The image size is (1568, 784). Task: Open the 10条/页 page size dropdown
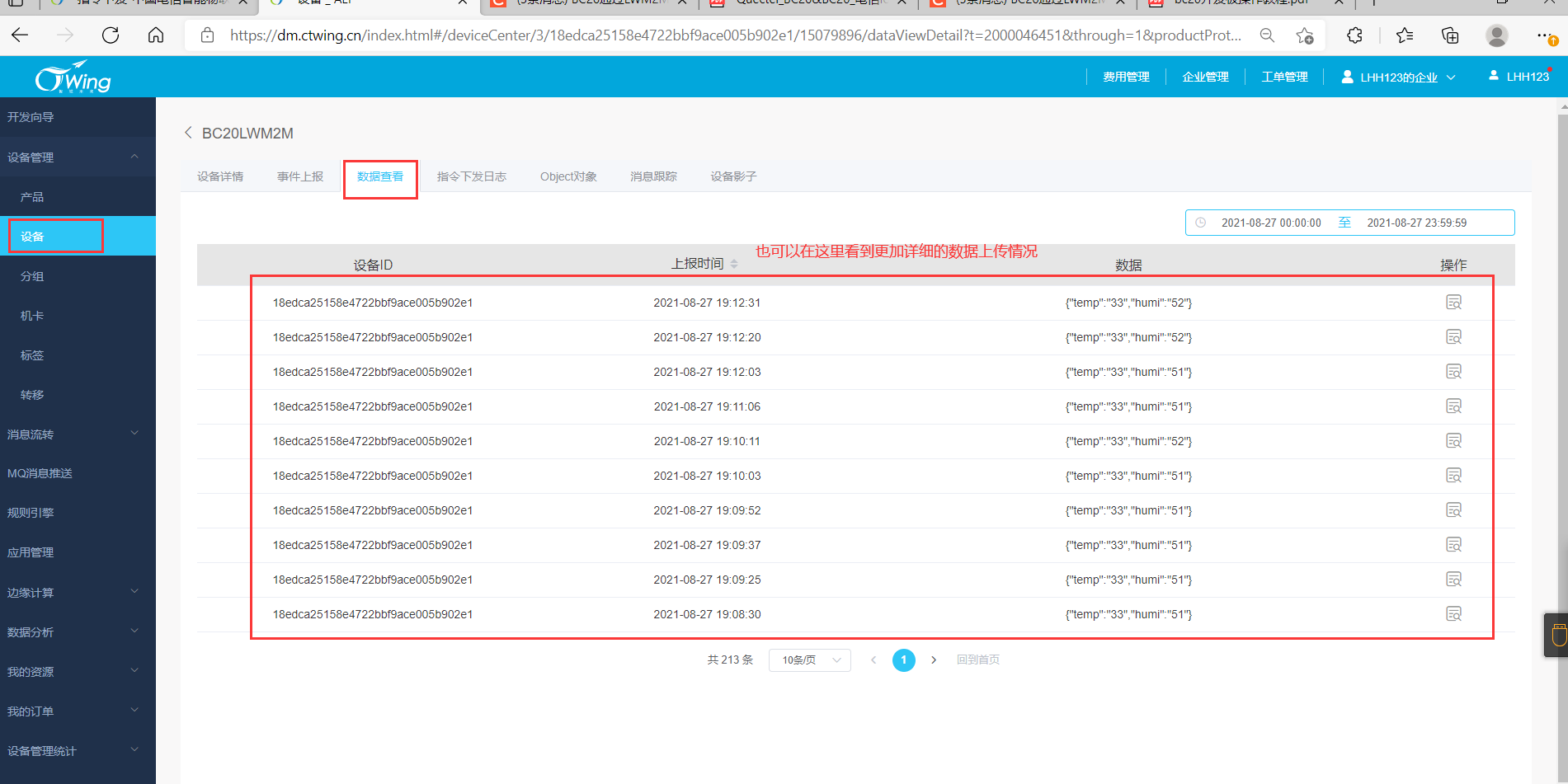pyautogui.click(x=809, y=660)
